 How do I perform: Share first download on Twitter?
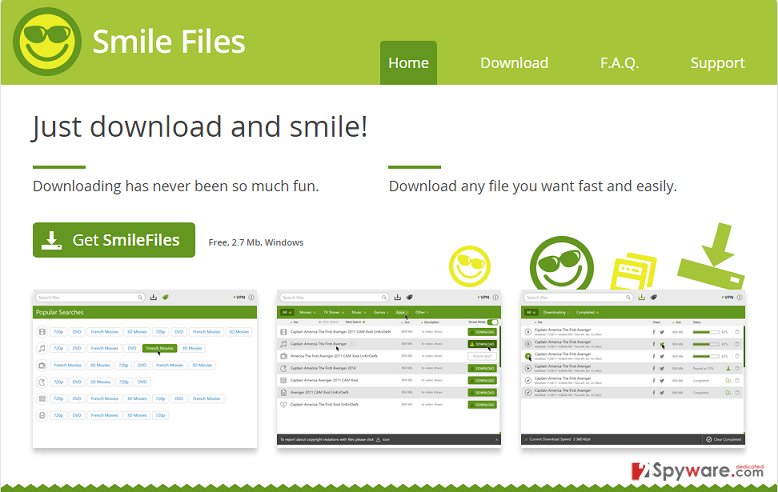click(662, 332)
